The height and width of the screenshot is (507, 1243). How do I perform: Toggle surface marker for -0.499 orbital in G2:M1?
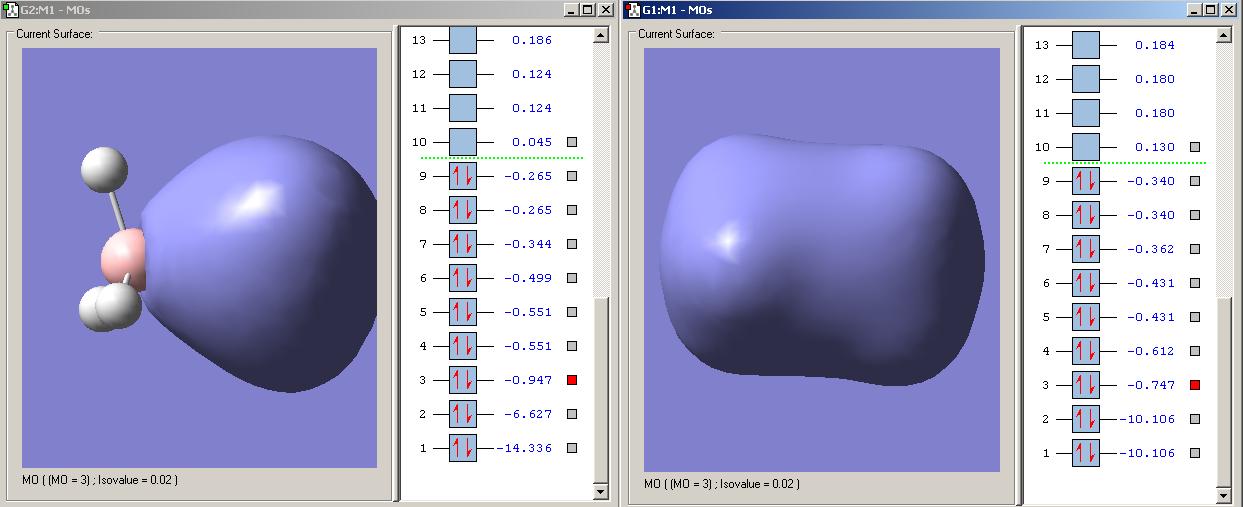tap(572, 278)
